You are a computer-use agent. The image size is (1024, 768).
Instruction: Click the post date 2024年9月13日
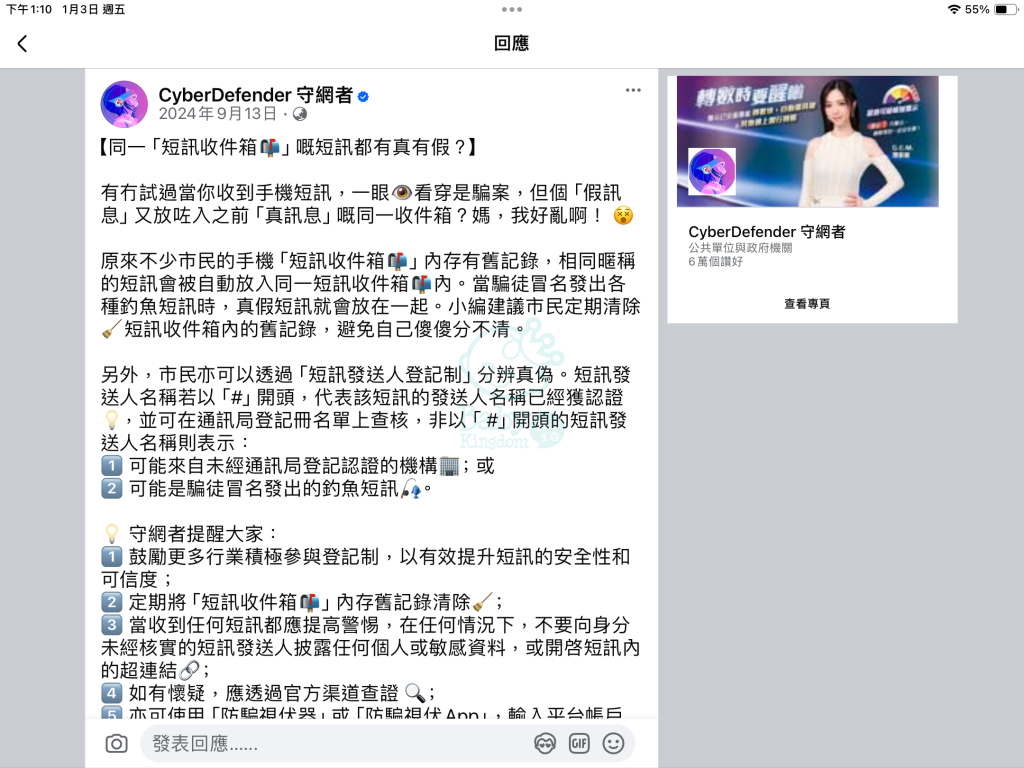(217, 114)
